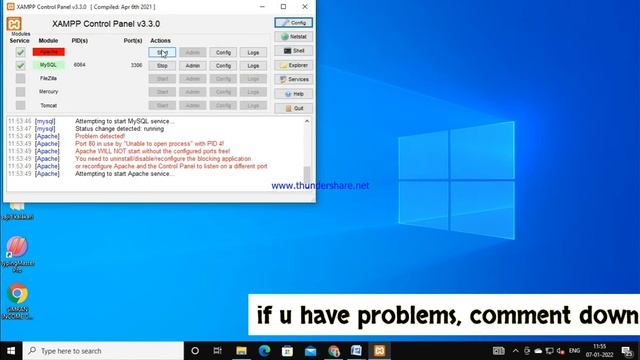Image resolution: width=640 pixels, height=360 pixels.
Task: Click the MySQL PID value 6064
Action: pos(80,65)
